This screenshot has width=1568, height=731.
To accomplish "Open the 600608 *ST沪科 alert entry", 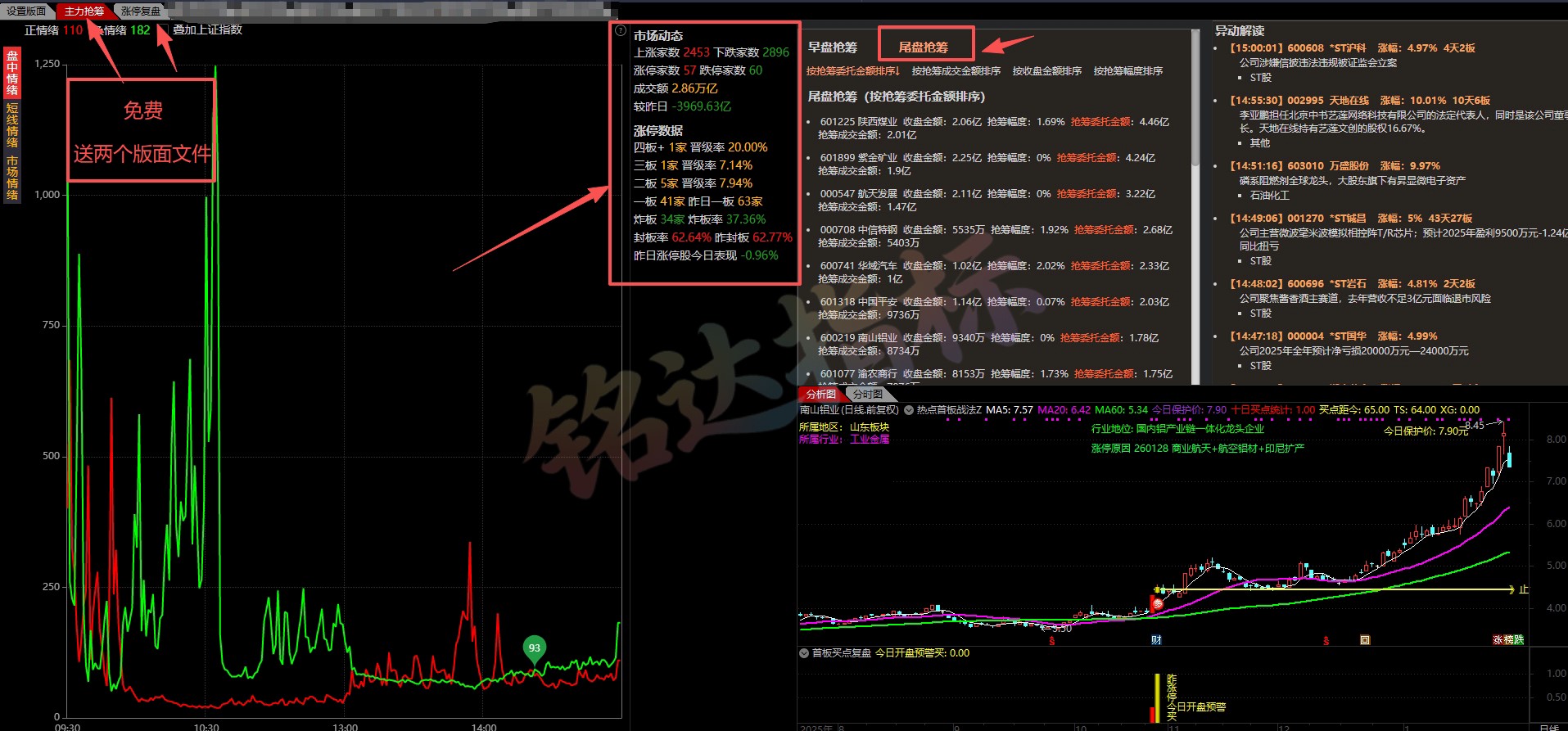I will click(x=1353, y=48).
